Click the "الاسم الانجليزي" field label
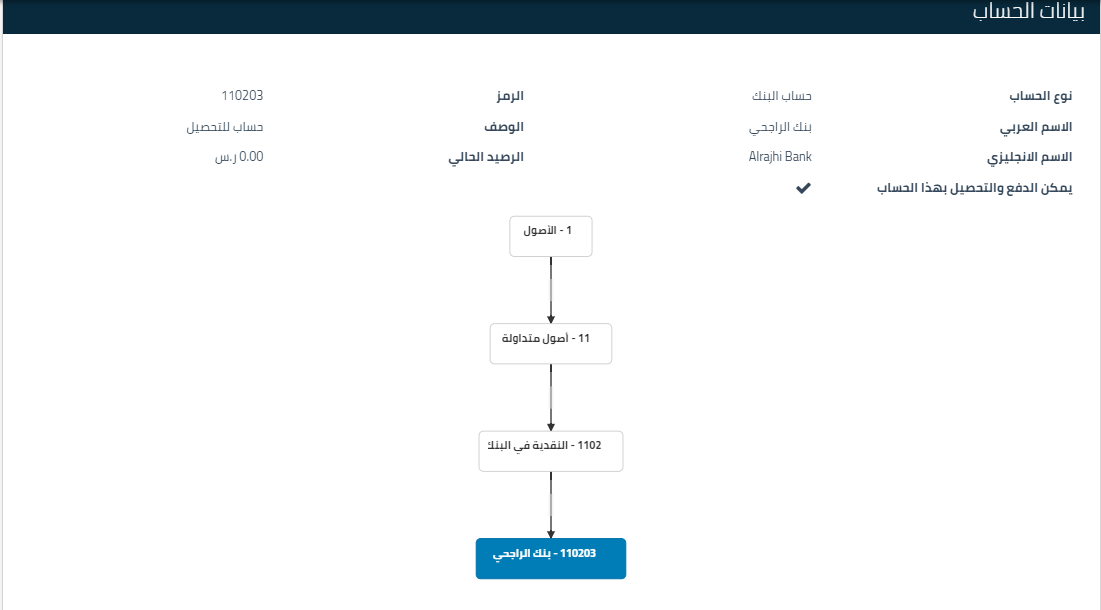 click(1031, 156)
